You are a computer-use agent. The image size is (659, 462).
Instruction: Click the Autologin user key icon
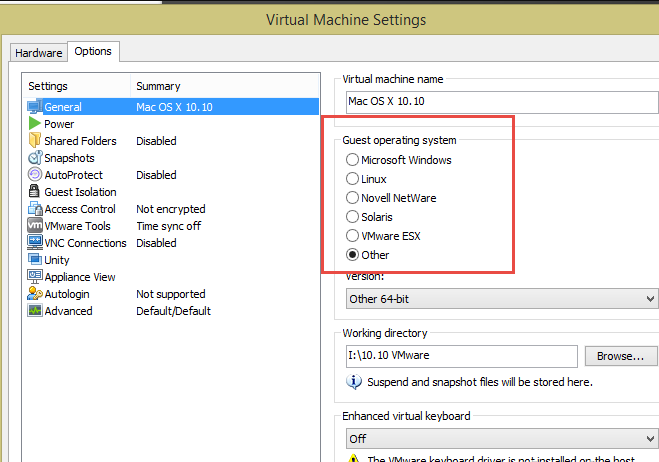35,293
